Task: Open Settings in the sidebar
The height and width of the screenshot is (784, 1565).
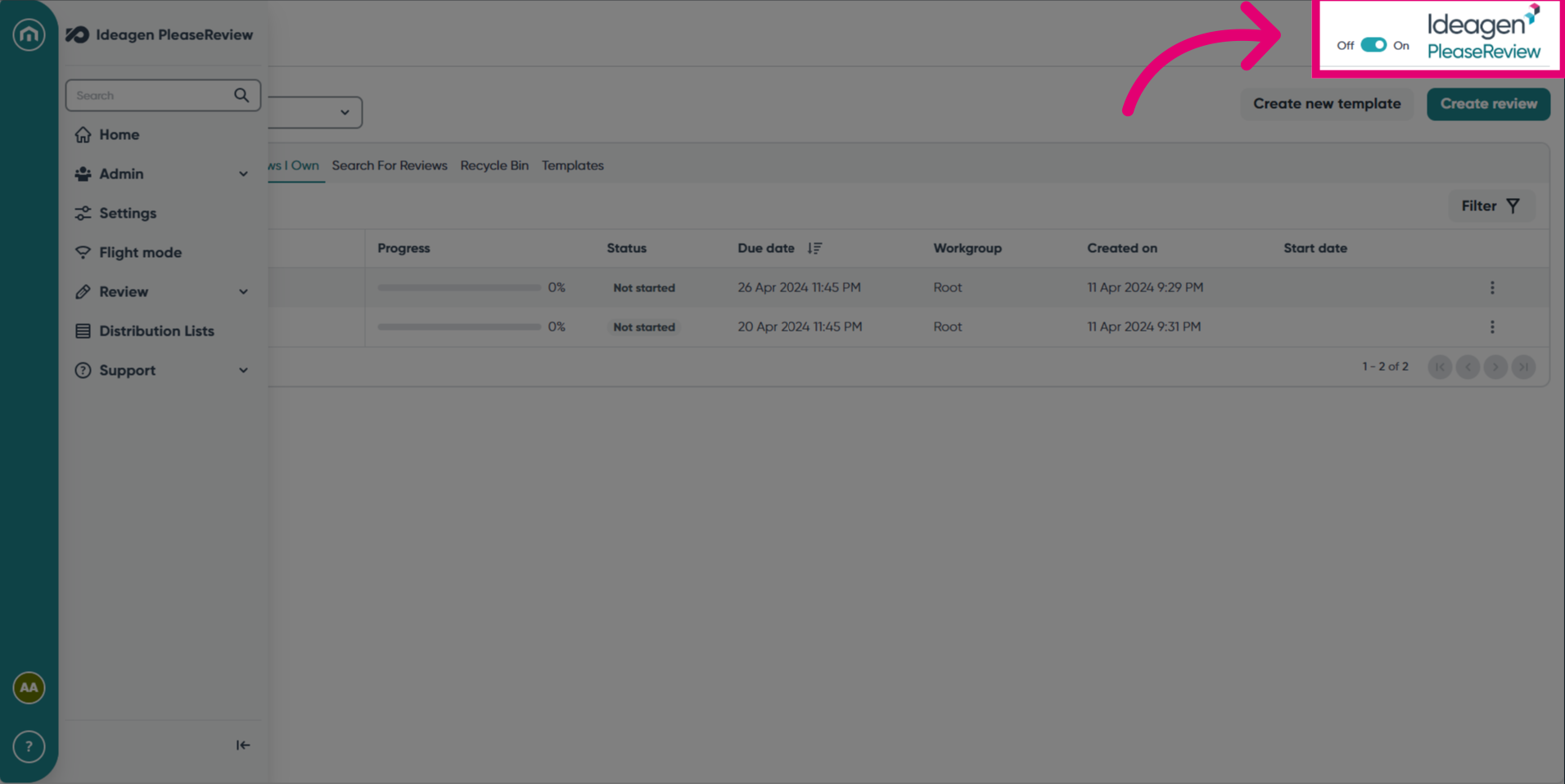Action: 128,213
